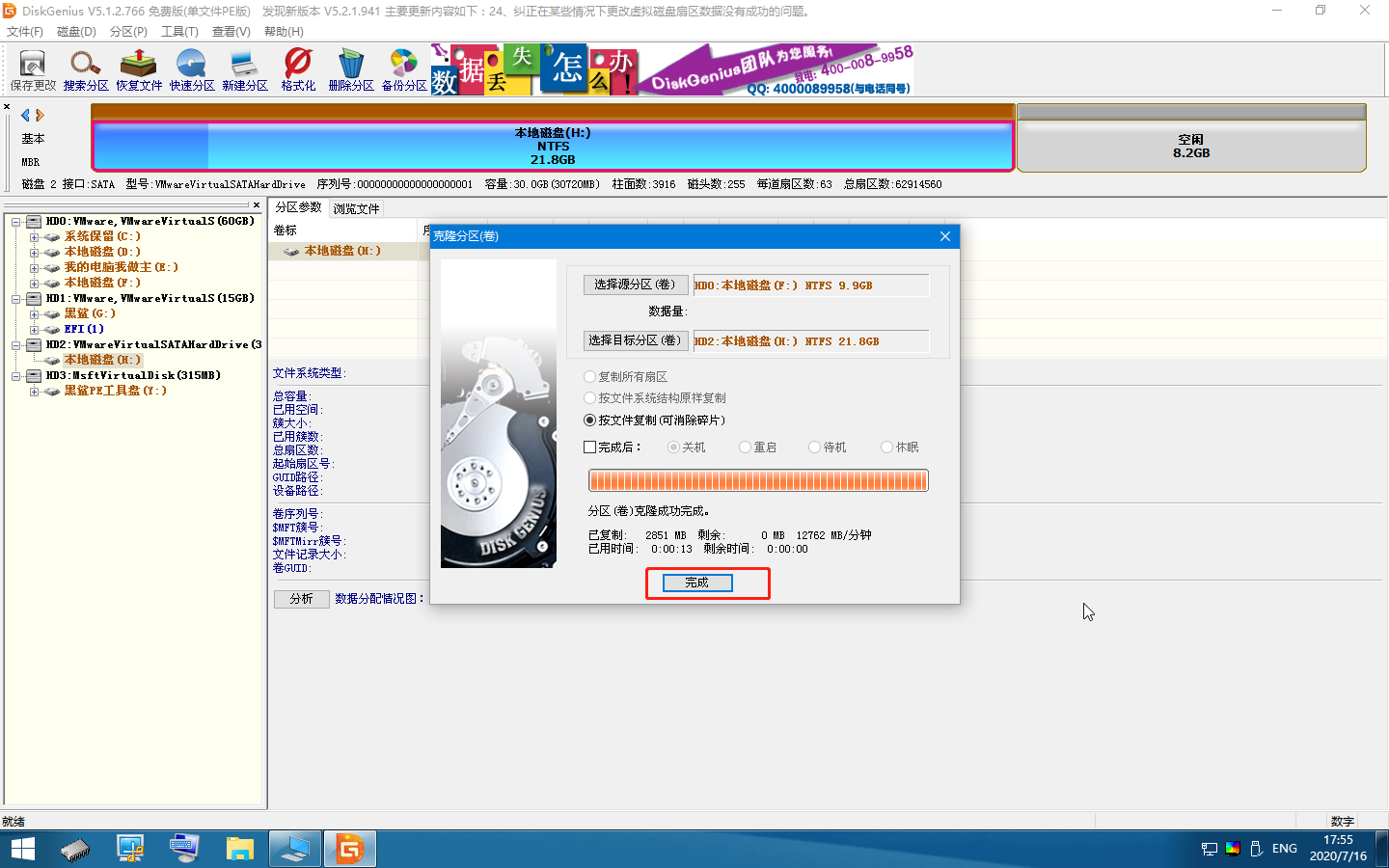Open the 查看(V) menu

click(231, 32)
